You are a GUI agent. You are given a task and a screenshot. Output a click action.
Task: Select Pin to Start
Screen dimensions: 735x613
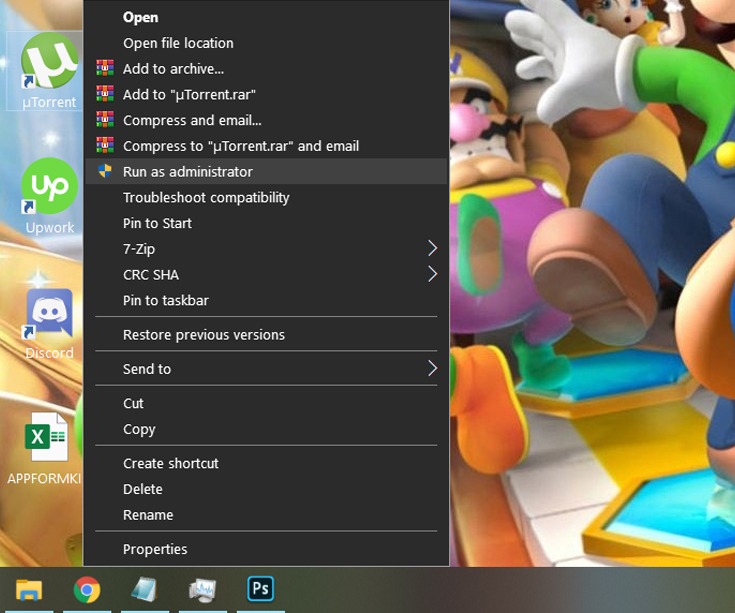pyautogui.click(x=266, y=223)
